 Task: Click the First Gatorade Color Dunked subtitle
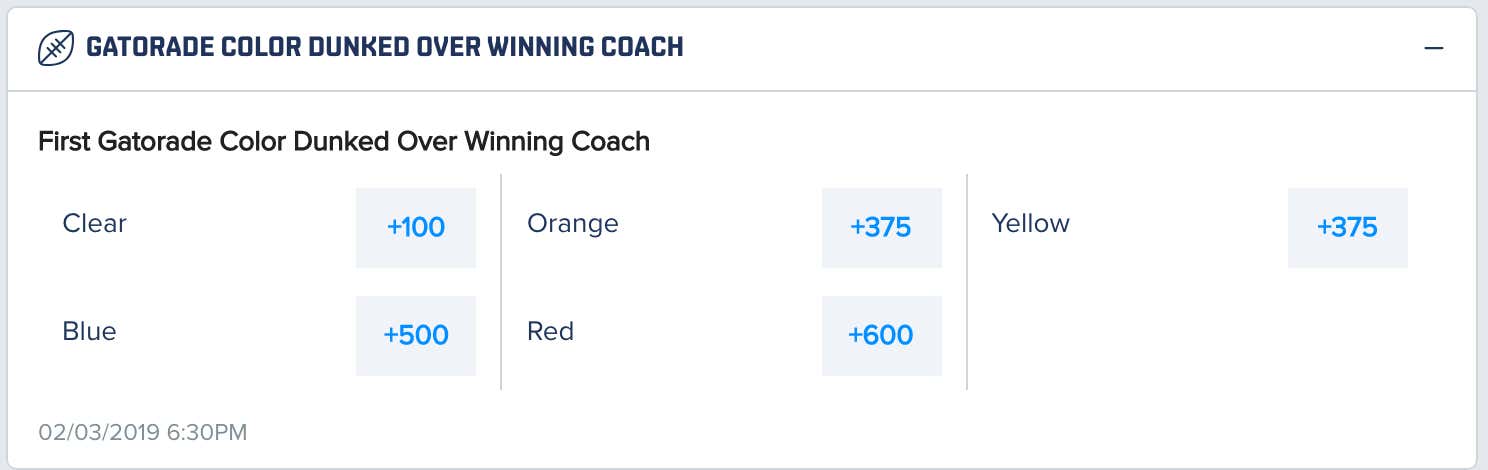pos(344,142)
